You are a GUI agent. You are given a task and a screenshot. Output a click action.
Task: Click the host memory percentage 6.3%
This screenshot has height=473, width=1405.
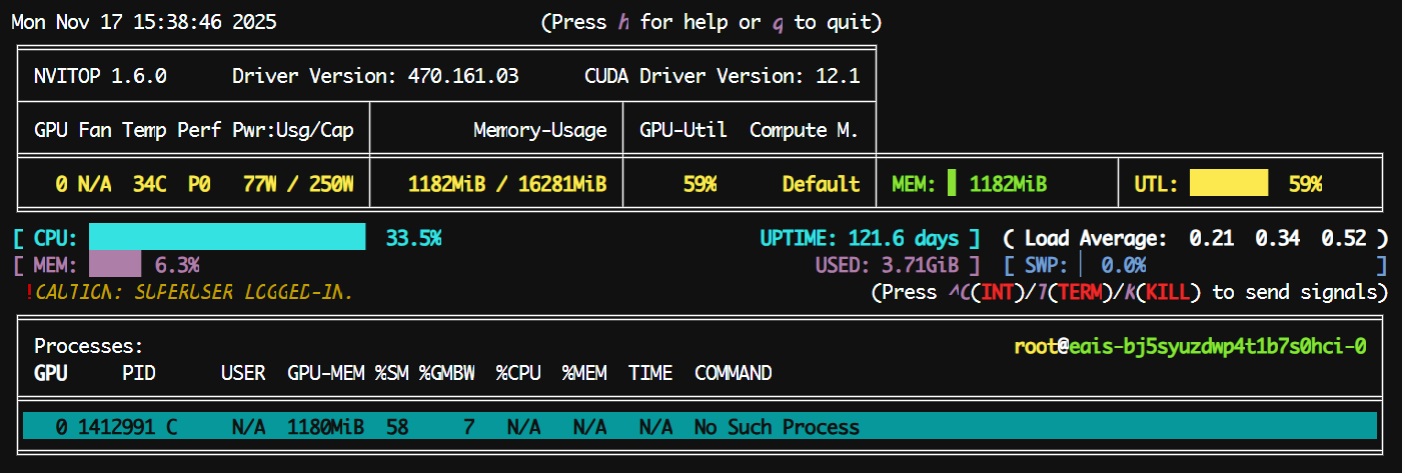point(177,265)
